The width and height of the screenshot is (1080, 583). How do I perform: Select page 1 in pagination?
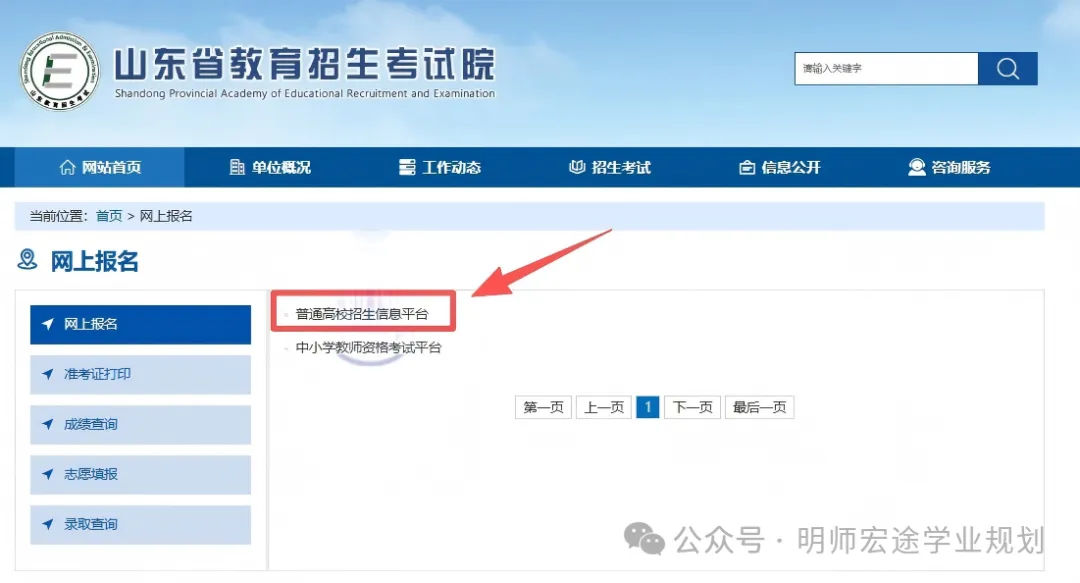coord(647,407)
